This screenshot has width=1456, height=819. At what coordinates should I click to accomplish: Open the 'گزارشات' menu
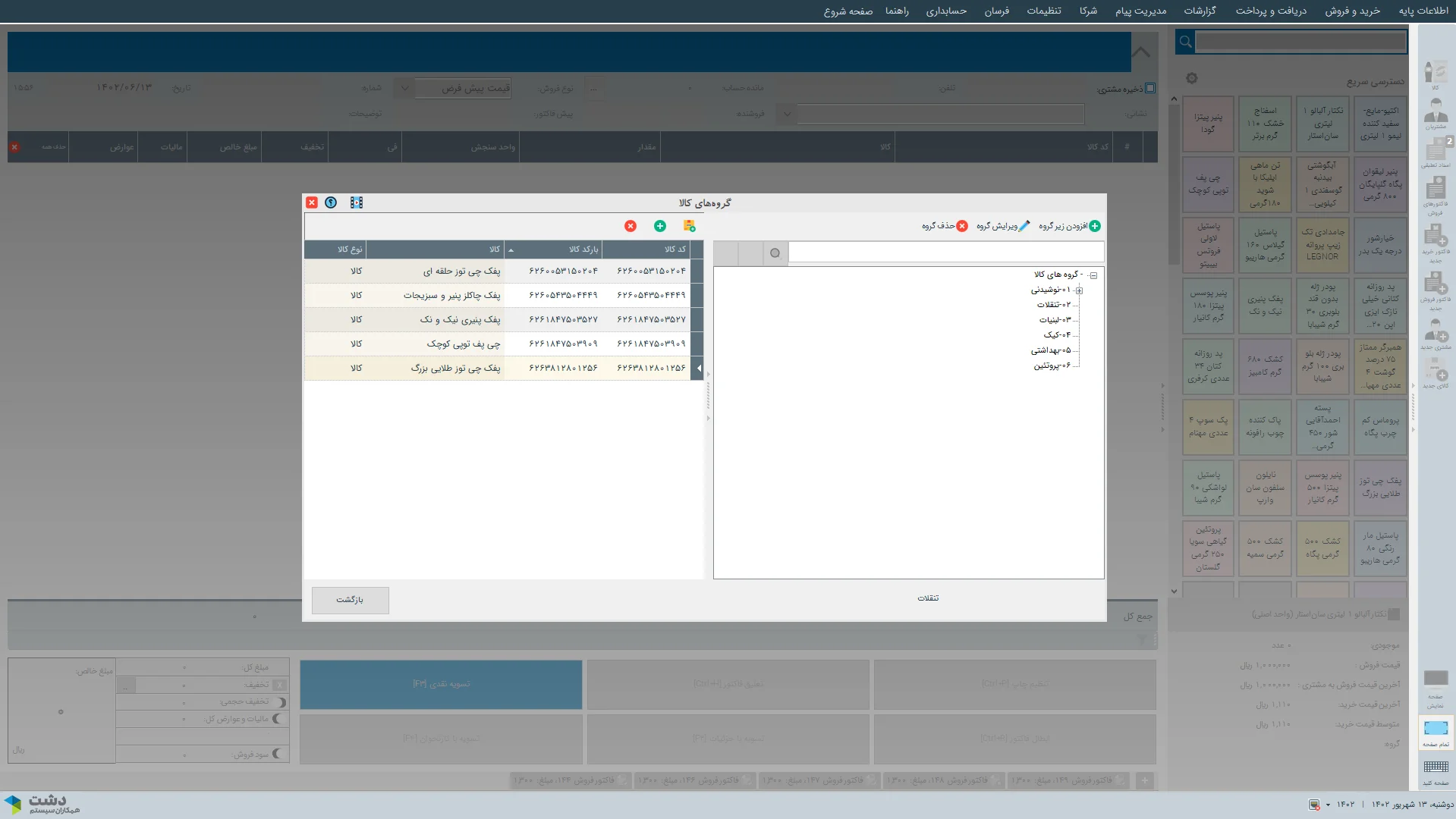coord(1200,11)
